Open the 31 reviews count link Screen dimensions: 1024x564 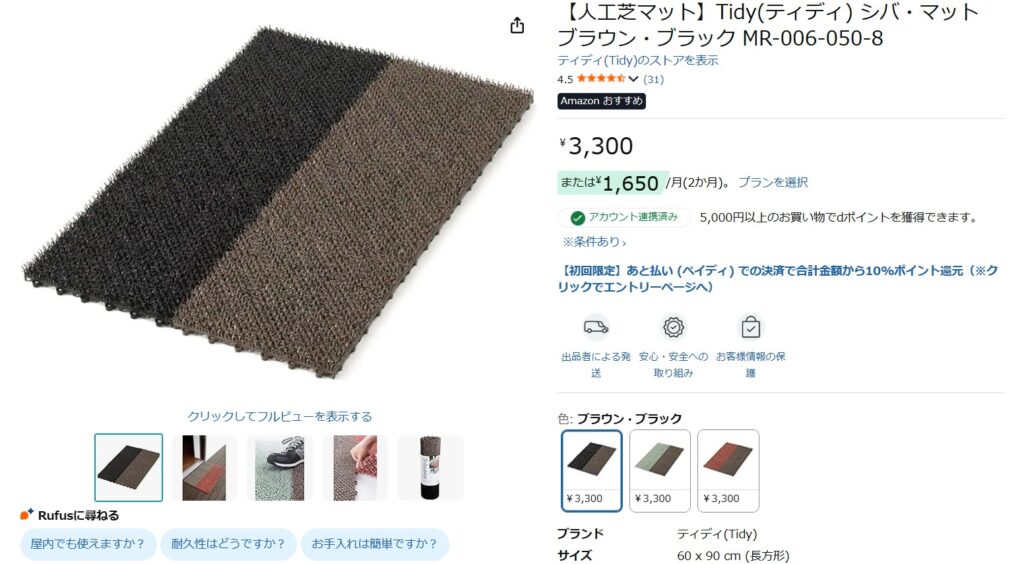[x=653, y=80]
